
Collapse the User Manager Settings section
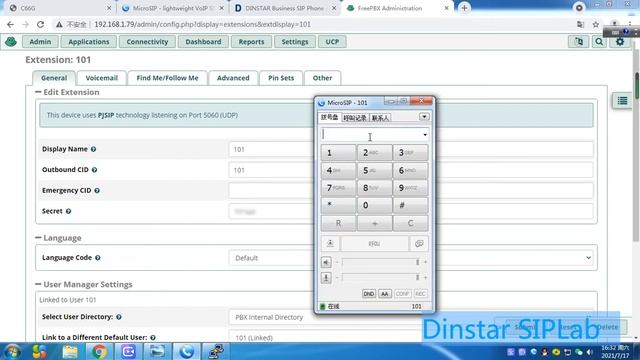pyautogui.click(x=38, y=284)
